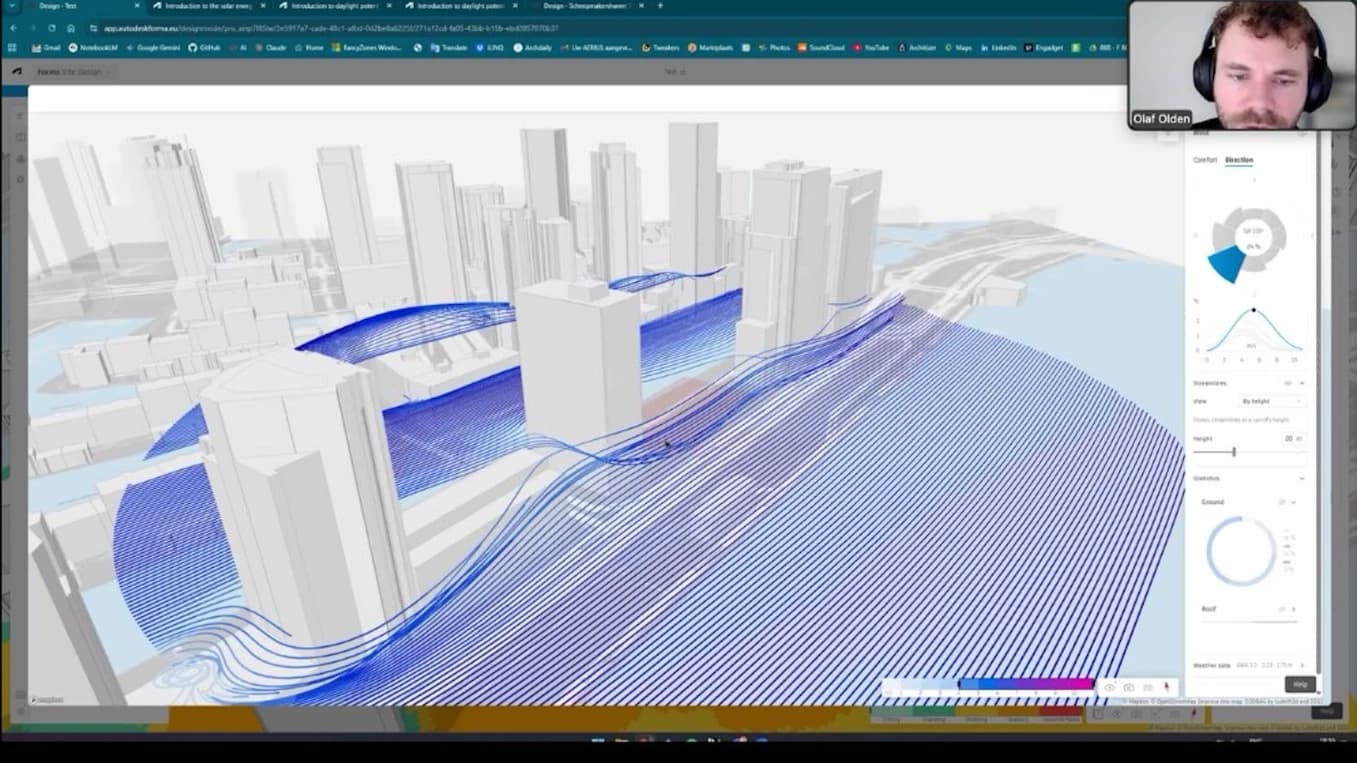Open the Archistar bookmark
Screen dimensions: 1357x763
[x=917, y=47]
